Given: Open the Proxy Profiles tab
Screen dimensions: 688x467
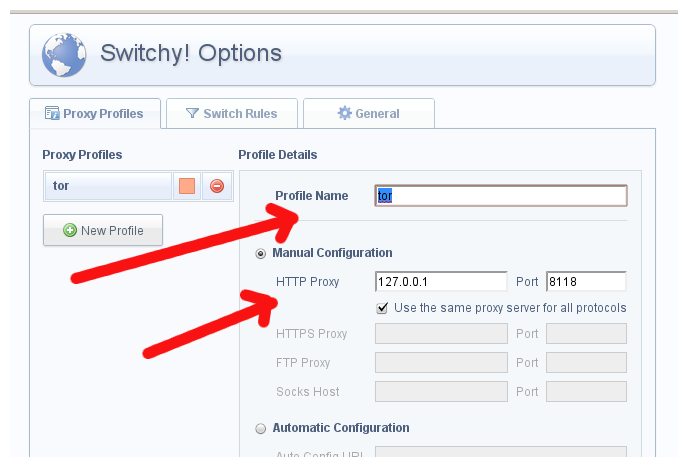Looking at the screenshot, I should 95,114.
